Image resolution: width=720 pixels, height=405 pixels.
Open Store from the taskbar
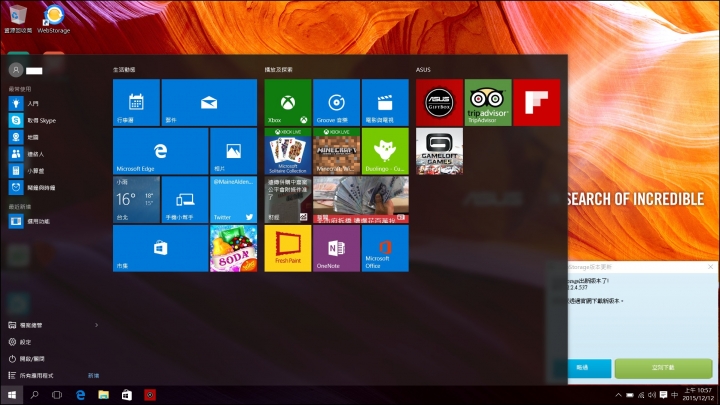pyautogui.click(x=127, y=395)
